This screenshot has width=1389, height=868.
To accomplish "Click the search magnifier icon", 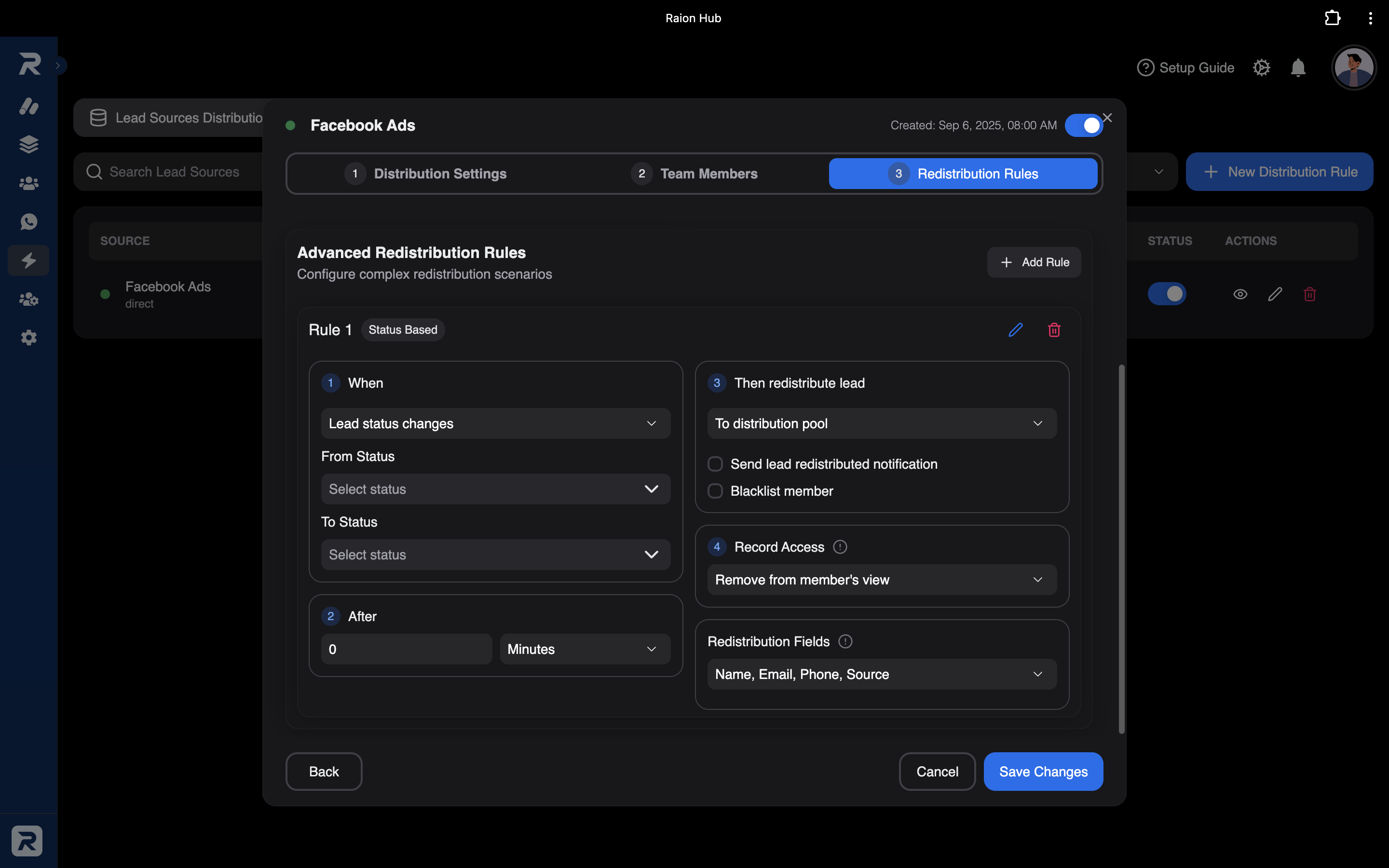I will click(94, 172).
